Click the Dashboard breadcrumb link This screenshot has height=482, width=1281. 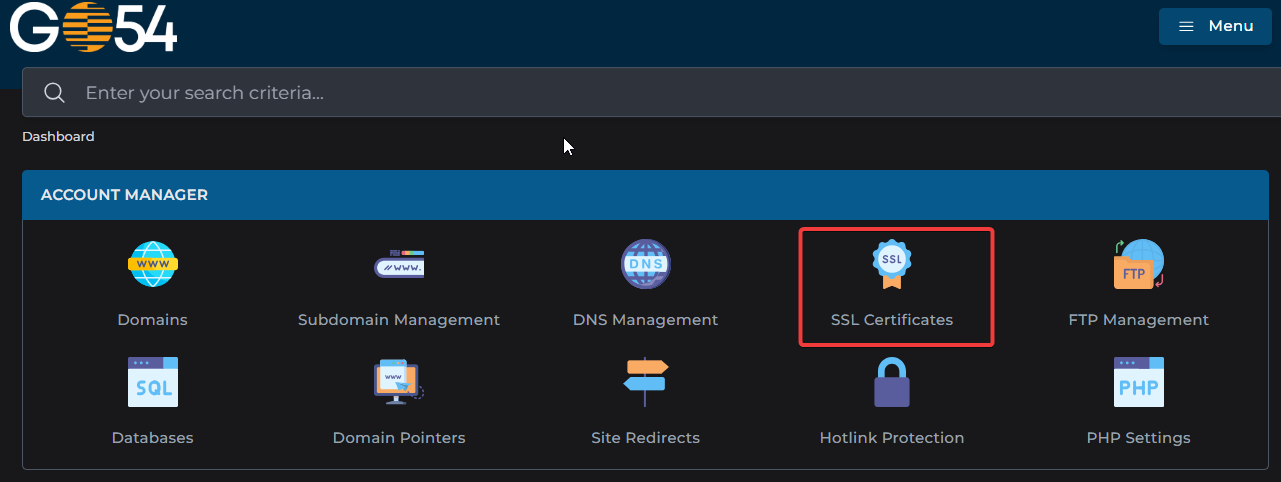click(58, 136)
